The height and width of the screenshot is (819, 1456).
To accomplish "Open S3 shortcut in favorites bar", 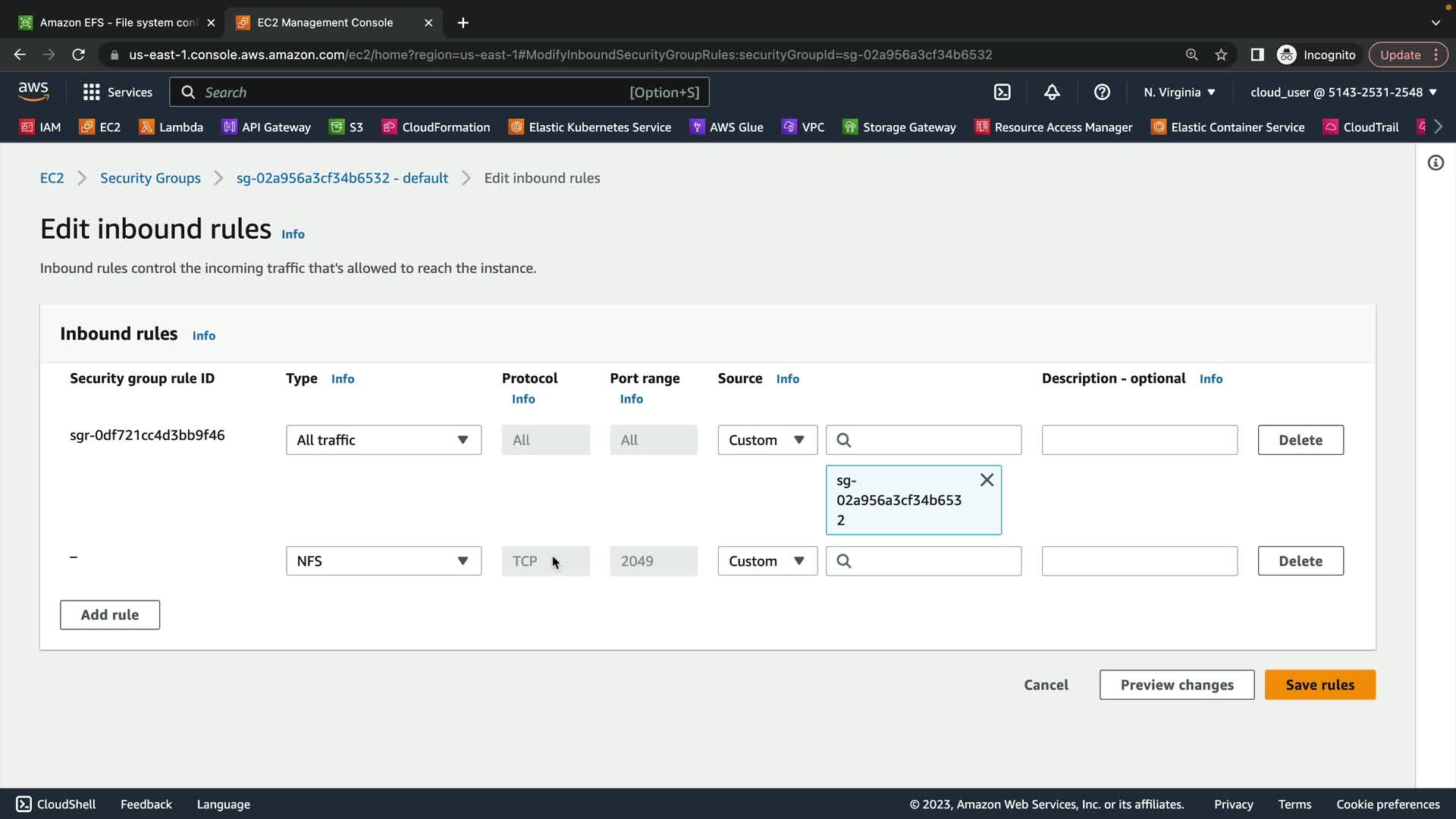I will coord(347,127).
